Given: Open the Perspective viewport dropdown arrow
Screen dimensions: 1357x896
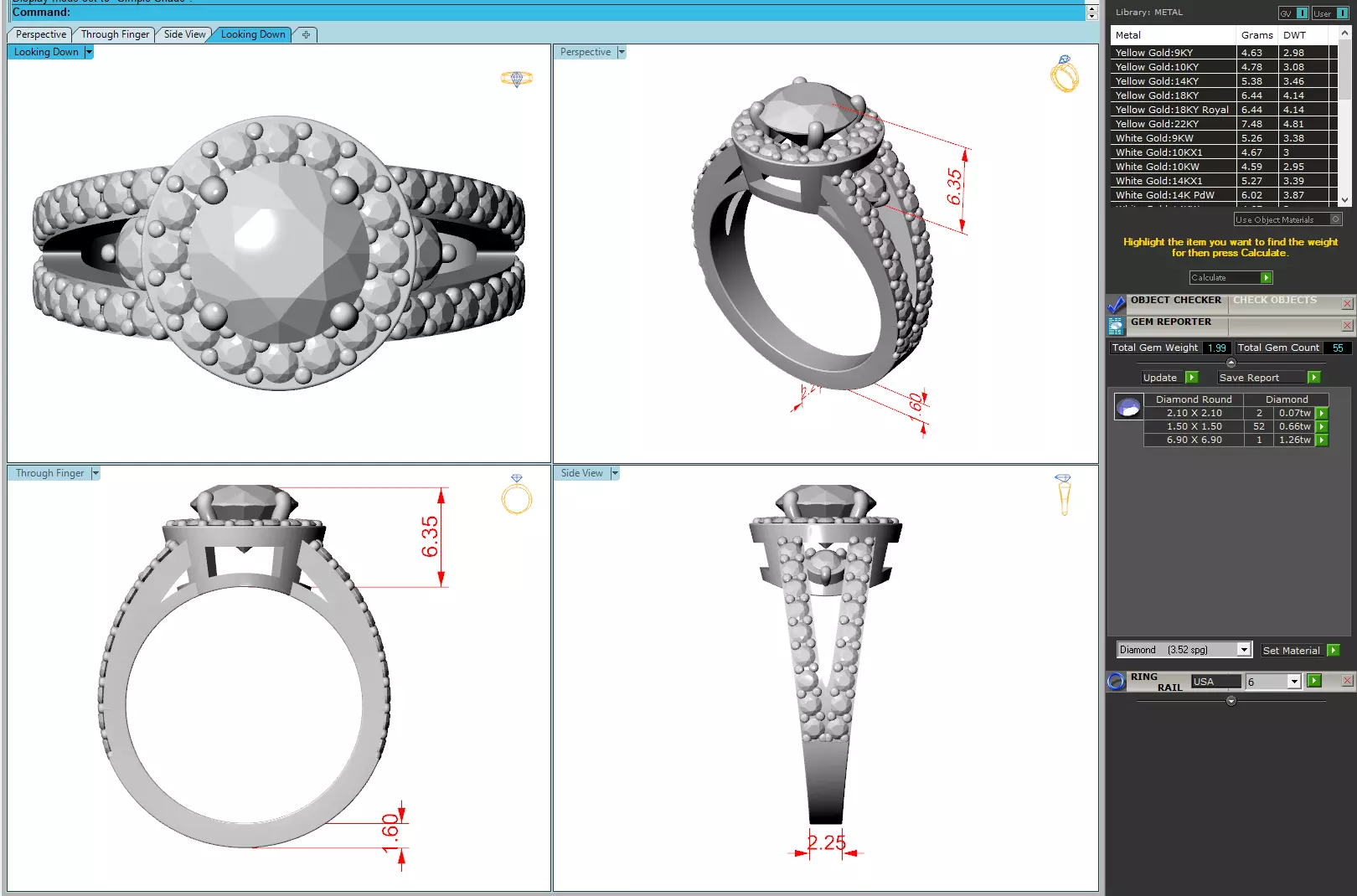Looking at the screenshot, I should (x=622, y=52).
